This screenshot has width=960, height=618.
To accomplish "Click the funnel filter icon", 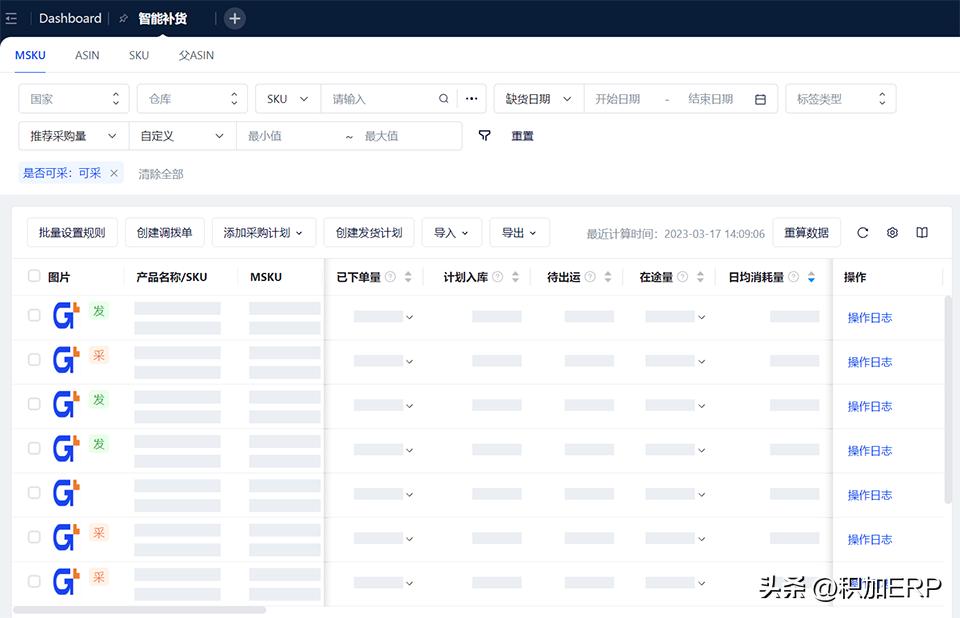I will 484,135.
